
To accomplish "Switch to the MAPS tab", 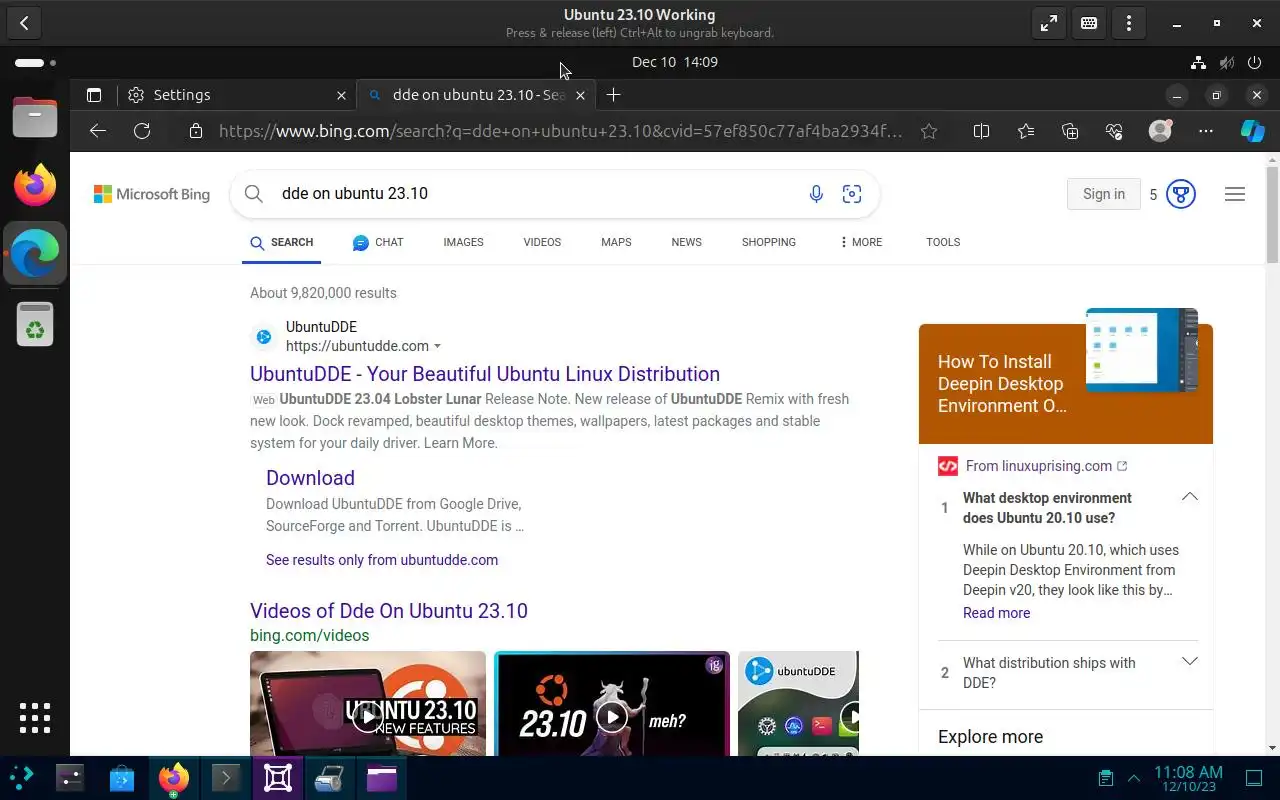I will pos(616,242).
